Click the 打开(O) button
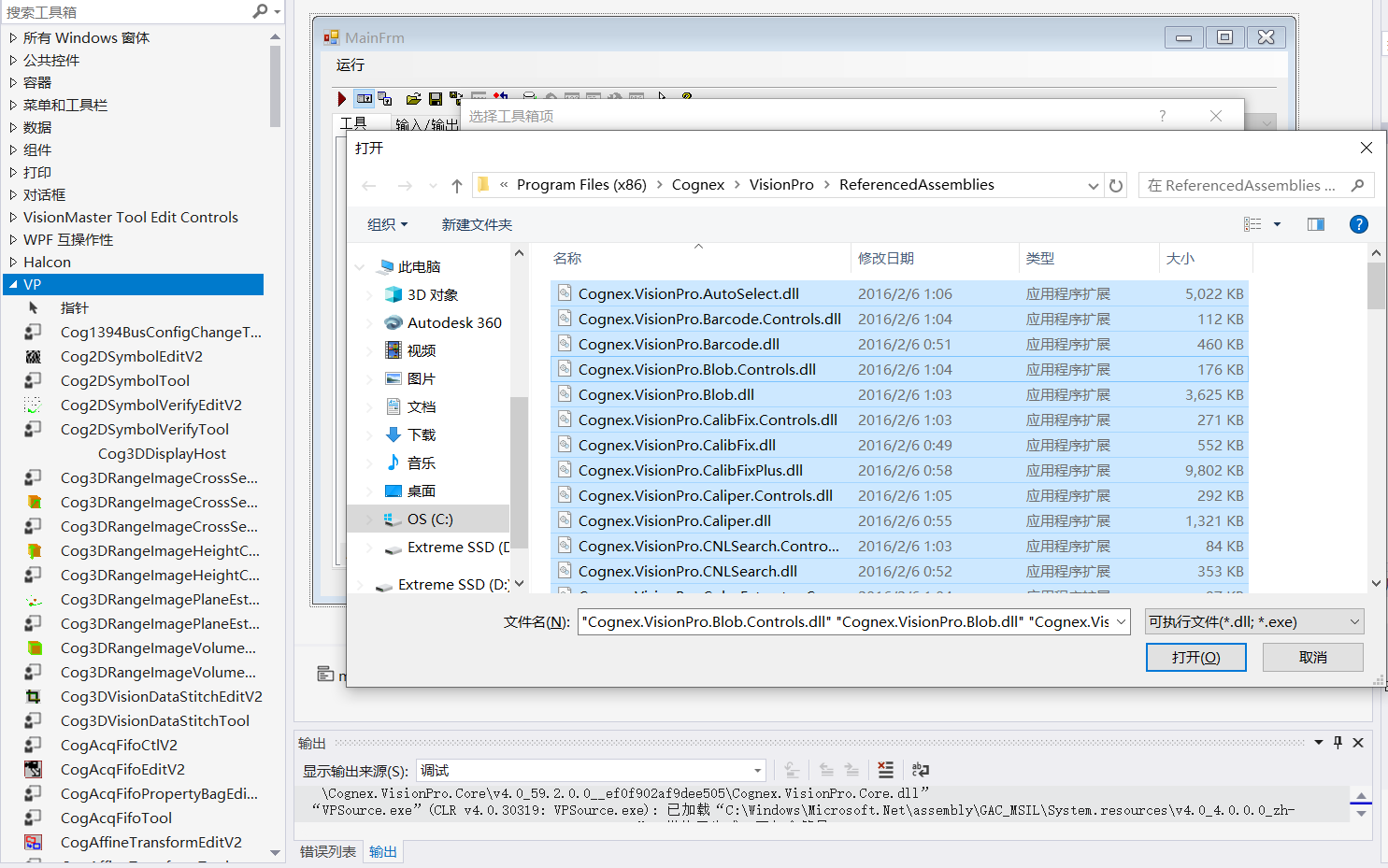Viewport: 1388px width, 868px height. pyautogui.click(x=1195, y=656)
